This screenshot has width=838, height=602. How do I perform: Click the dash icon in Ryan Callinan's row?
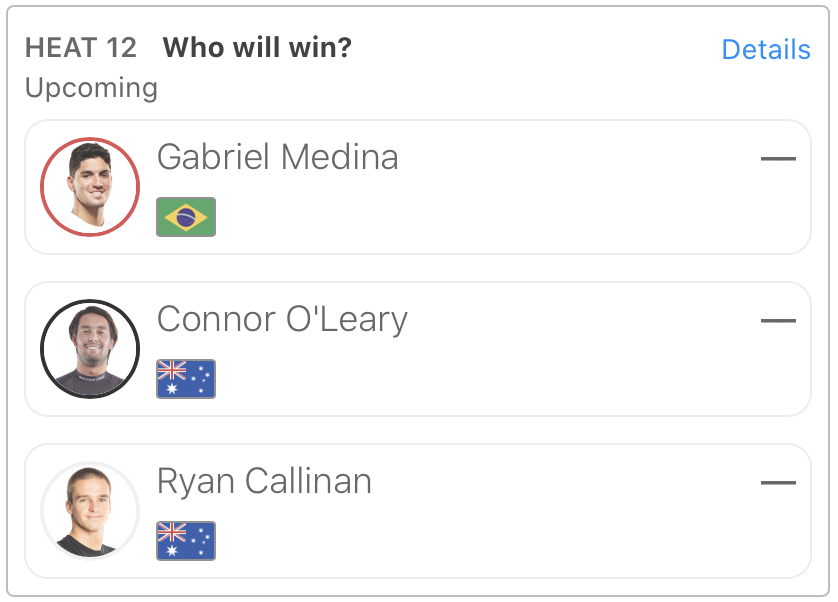778,483
